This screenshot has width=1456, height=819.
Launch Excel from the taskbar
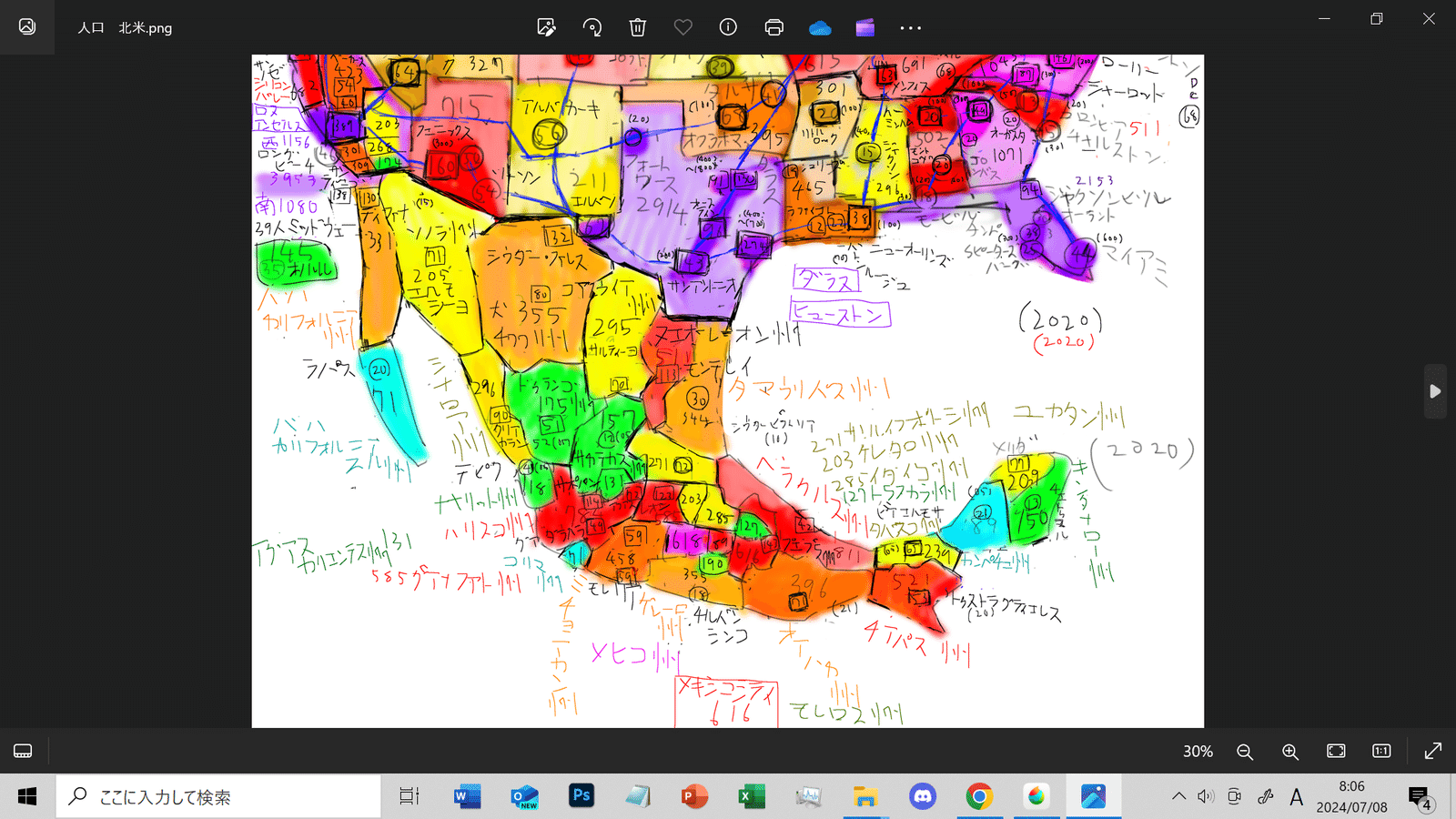[x=751, y=797]
